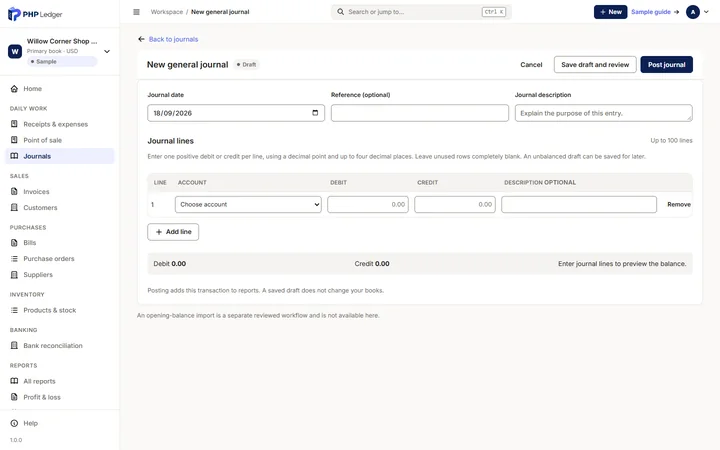Focus the Credit amount field on line 1
720x450 pixels.
(455, 204)
